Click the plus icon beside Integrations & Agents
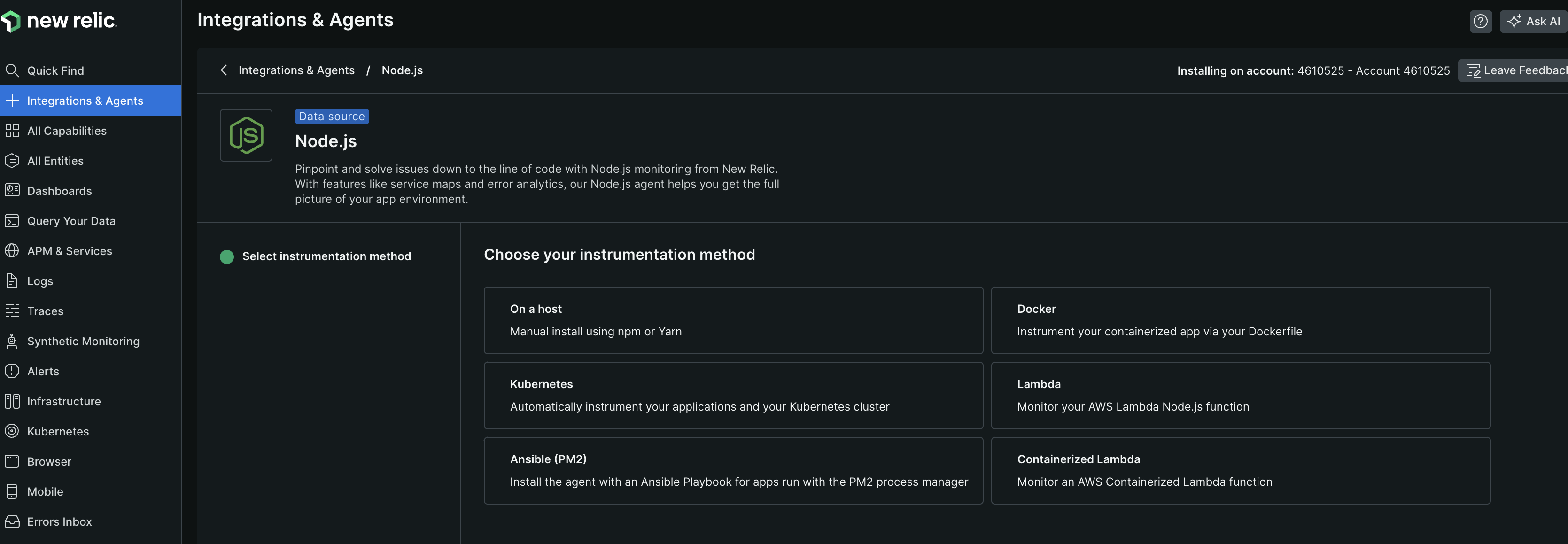Screen dimensions: 1568x544 click(12, 101)
